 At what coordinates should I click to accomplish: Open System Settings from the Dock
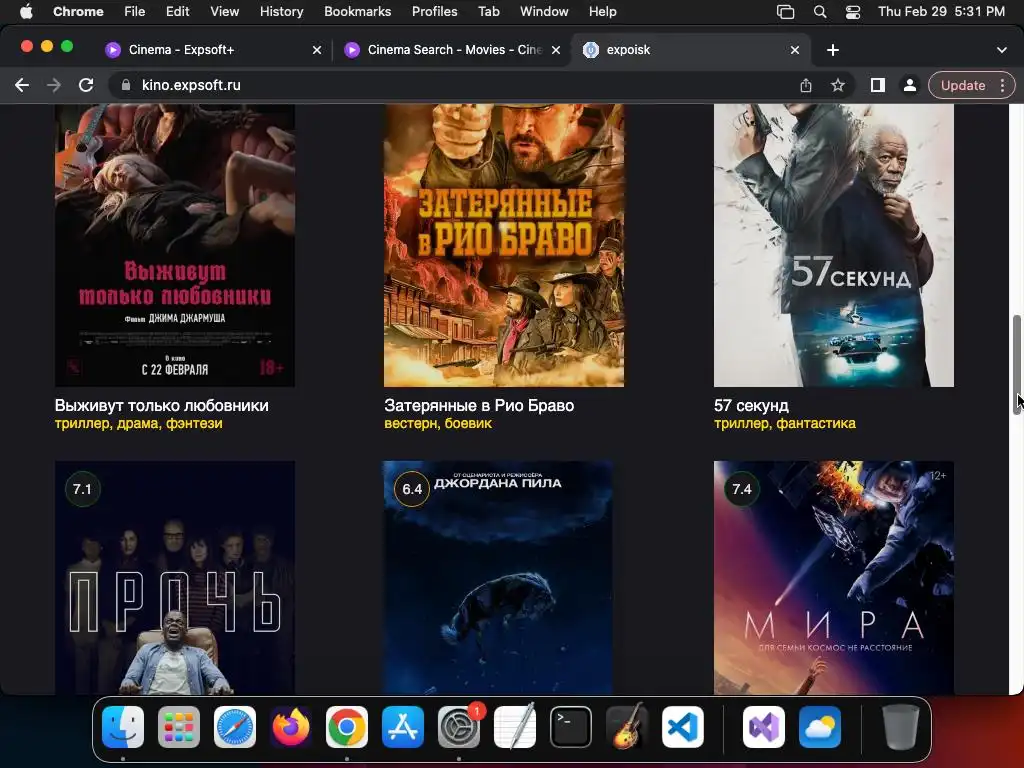(458, 727)
